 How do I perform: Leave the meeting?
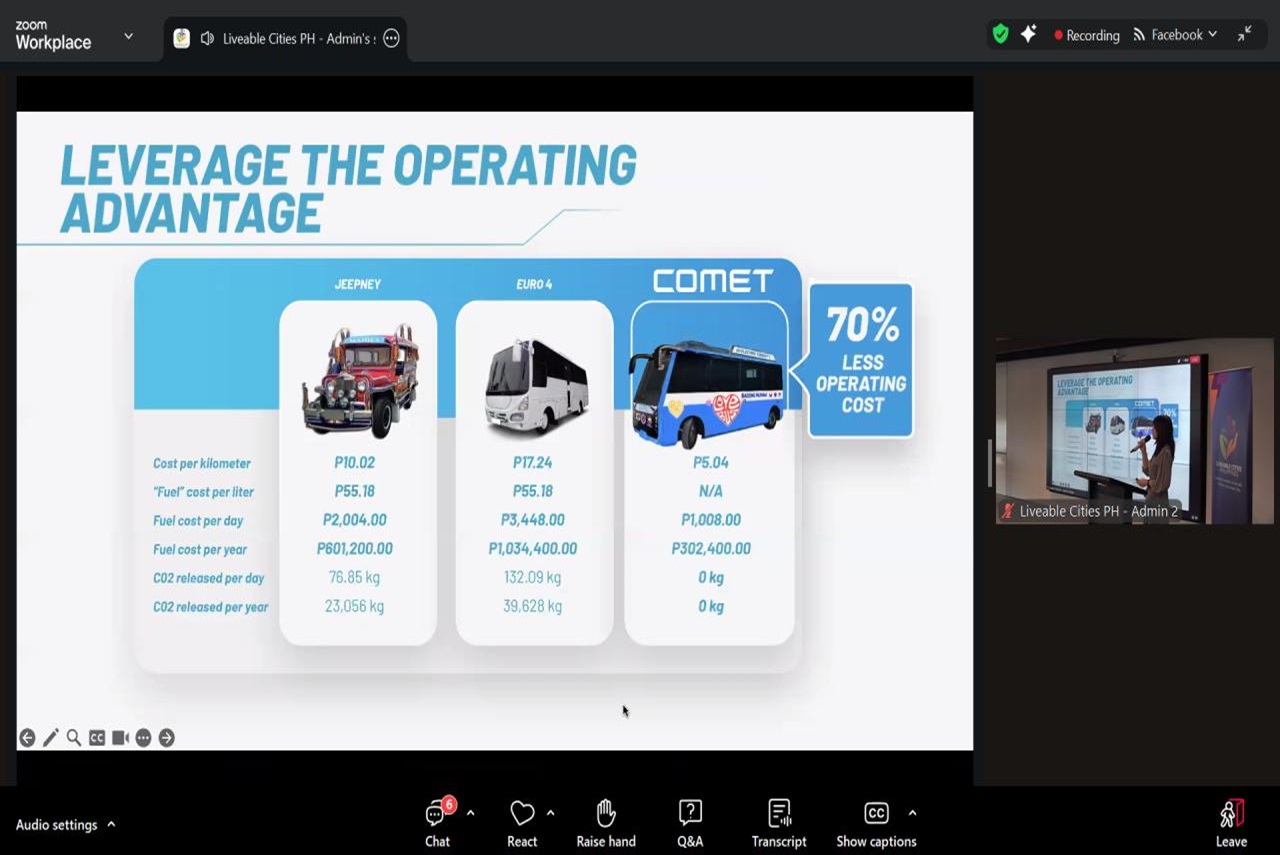[x=1231, y=823]
